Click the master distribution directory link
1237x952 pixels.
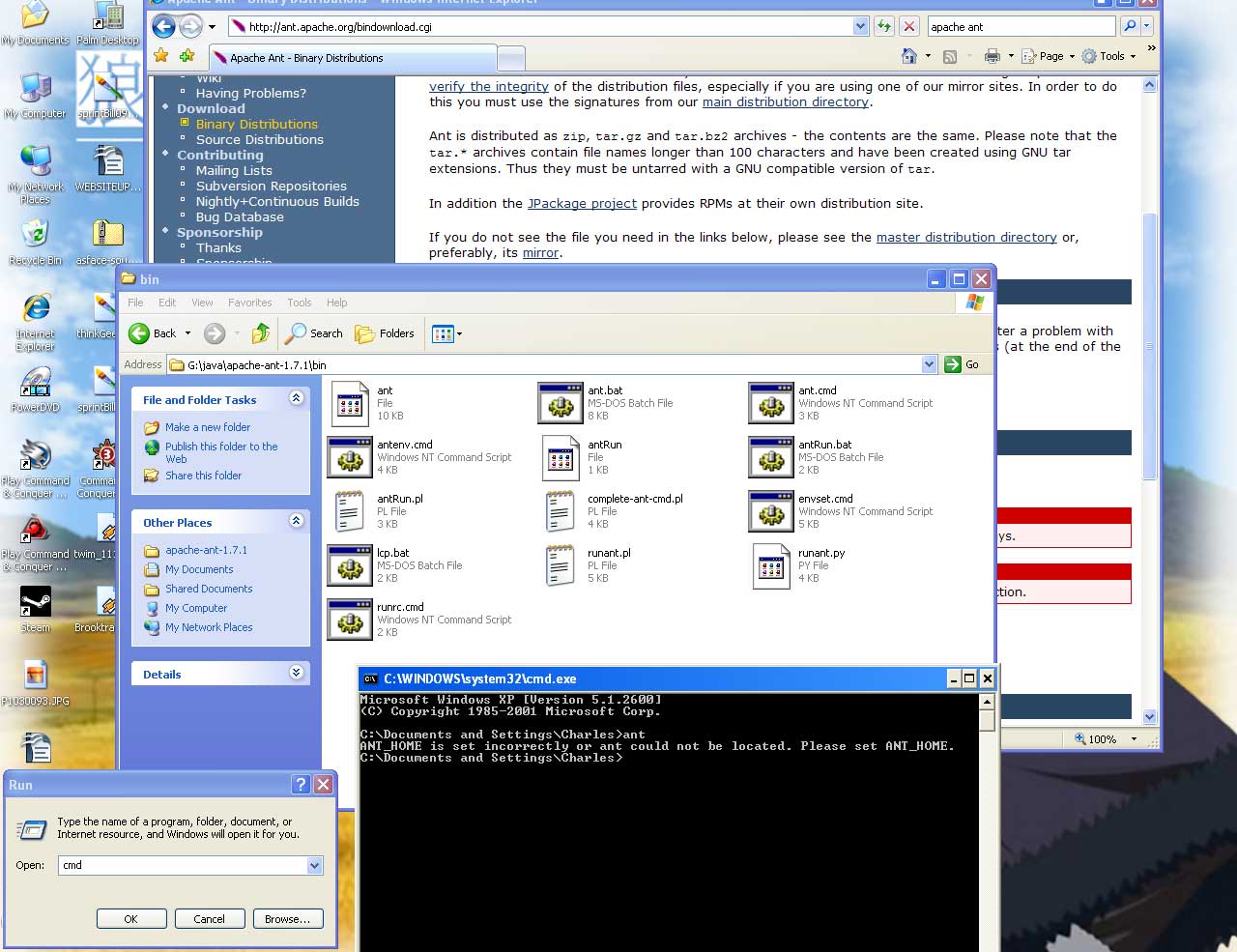966,237
